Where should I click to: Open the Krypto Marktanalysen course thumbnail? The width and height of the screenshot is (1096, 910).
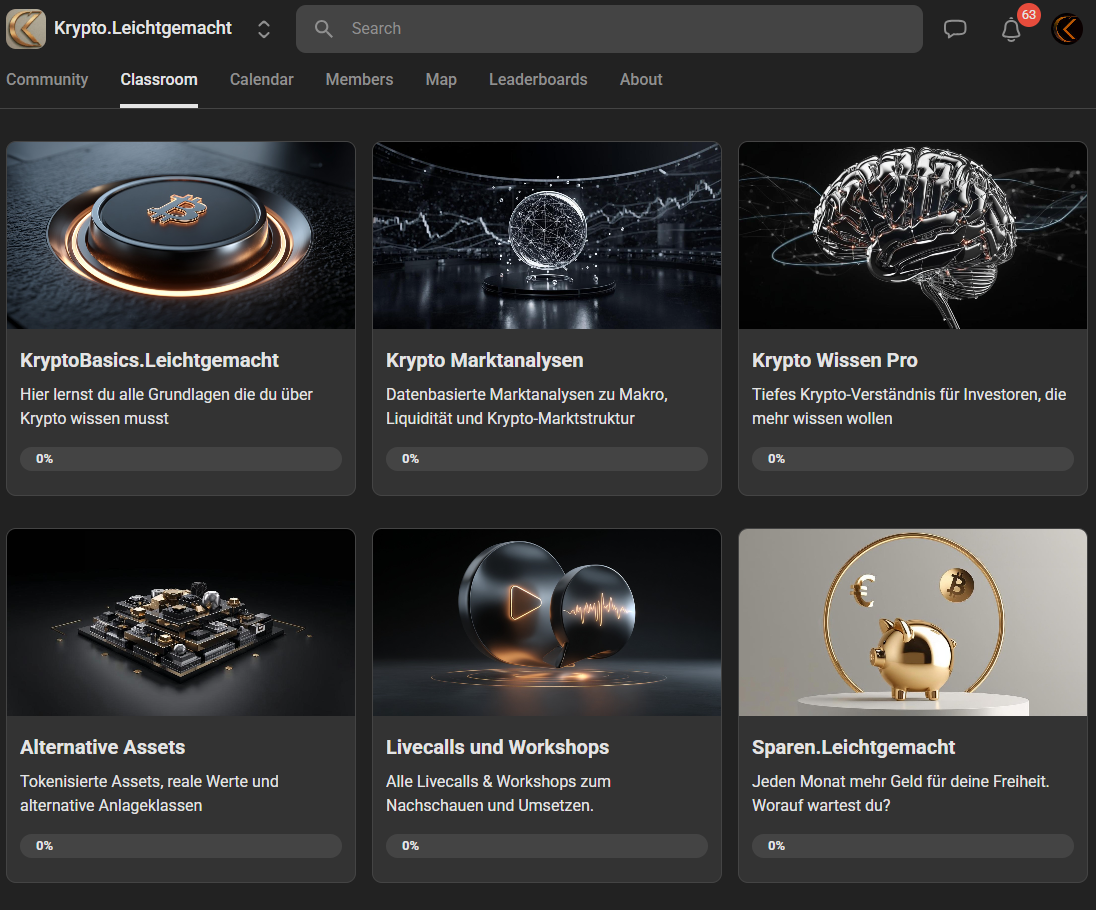coord(547,236)
